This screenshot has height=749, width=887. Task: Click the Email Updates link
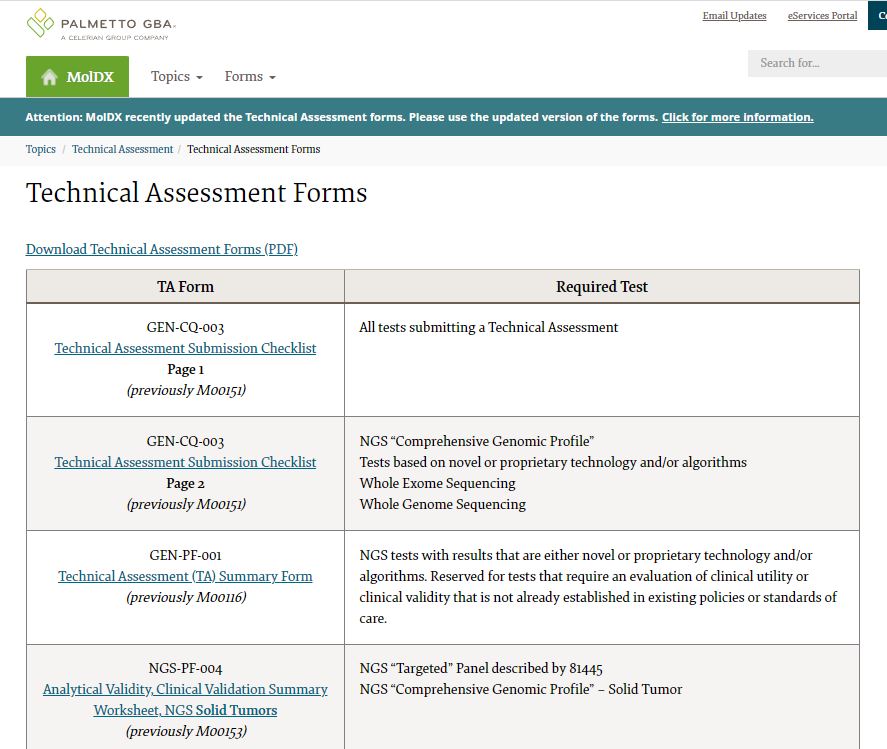[x=734, y=16]
